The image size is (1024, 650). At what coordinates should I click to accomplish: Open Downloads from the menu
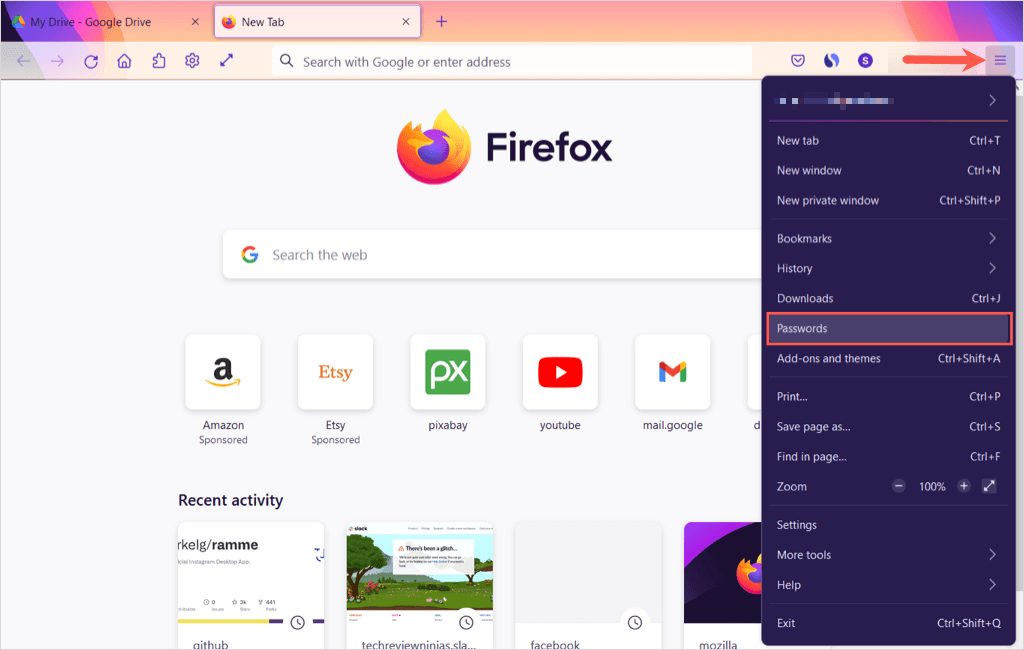point(888,298)
